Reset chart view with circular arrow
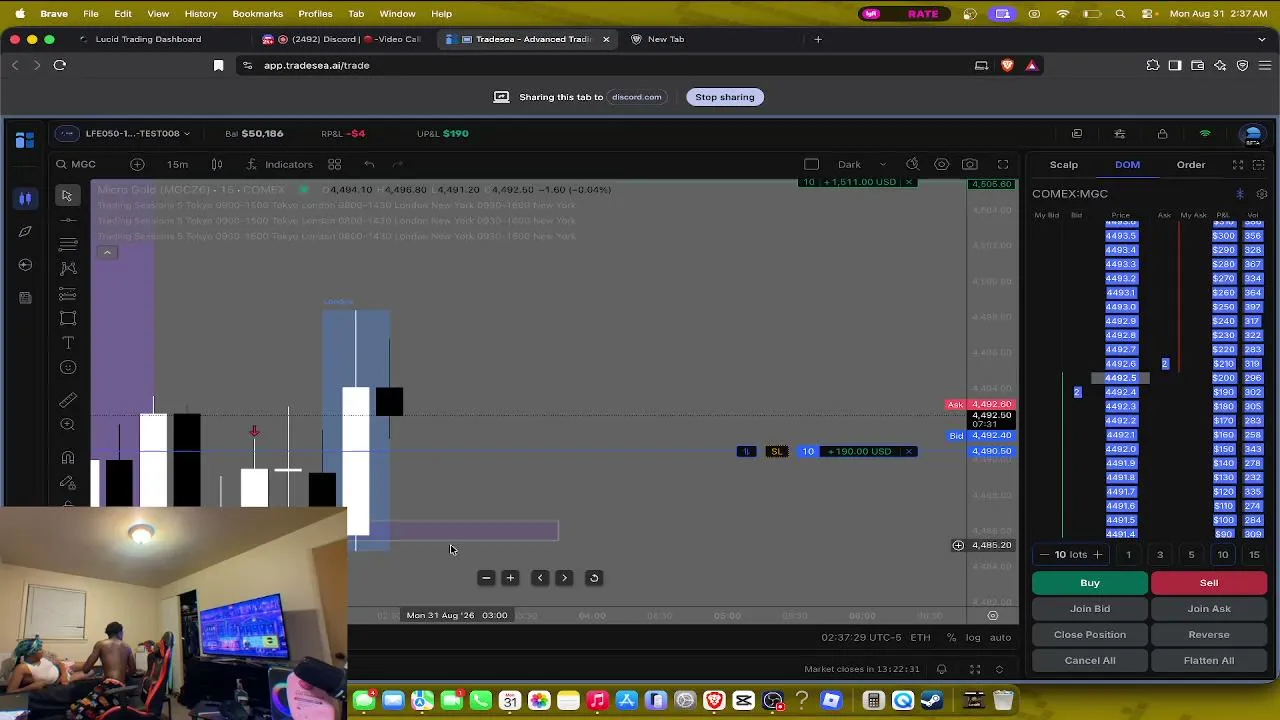Image resolution: width=1280 pixels, height=720 pixels. [x=594, y=578]
